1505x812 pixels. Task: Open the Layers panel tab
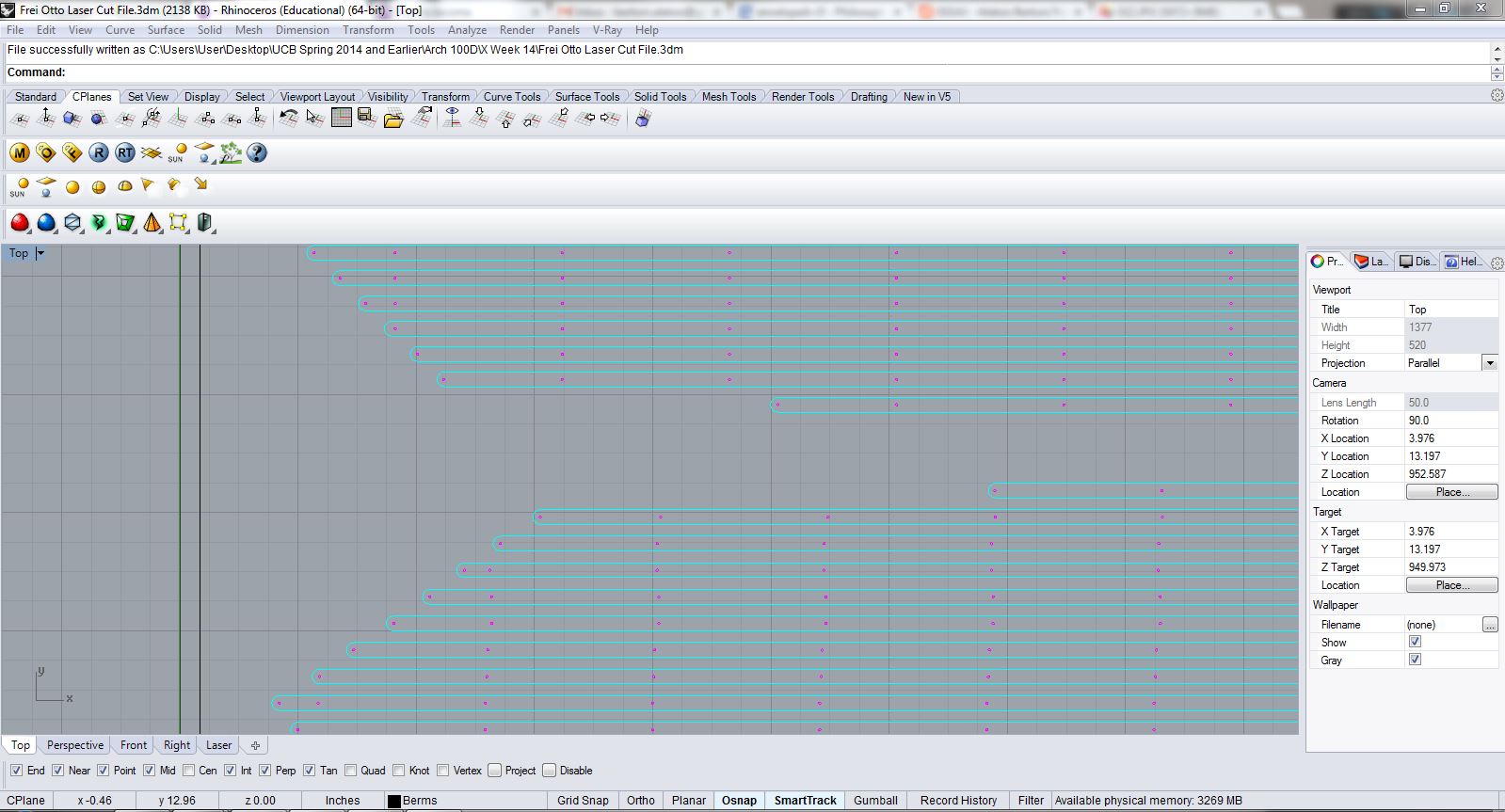(x=1371, y=262)
